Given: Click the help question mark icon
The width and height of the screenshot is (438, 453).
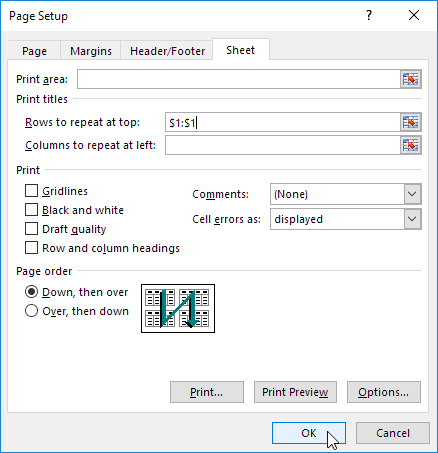Looking at the screenshot, I should pyautogui.click(x=369, y=15).
